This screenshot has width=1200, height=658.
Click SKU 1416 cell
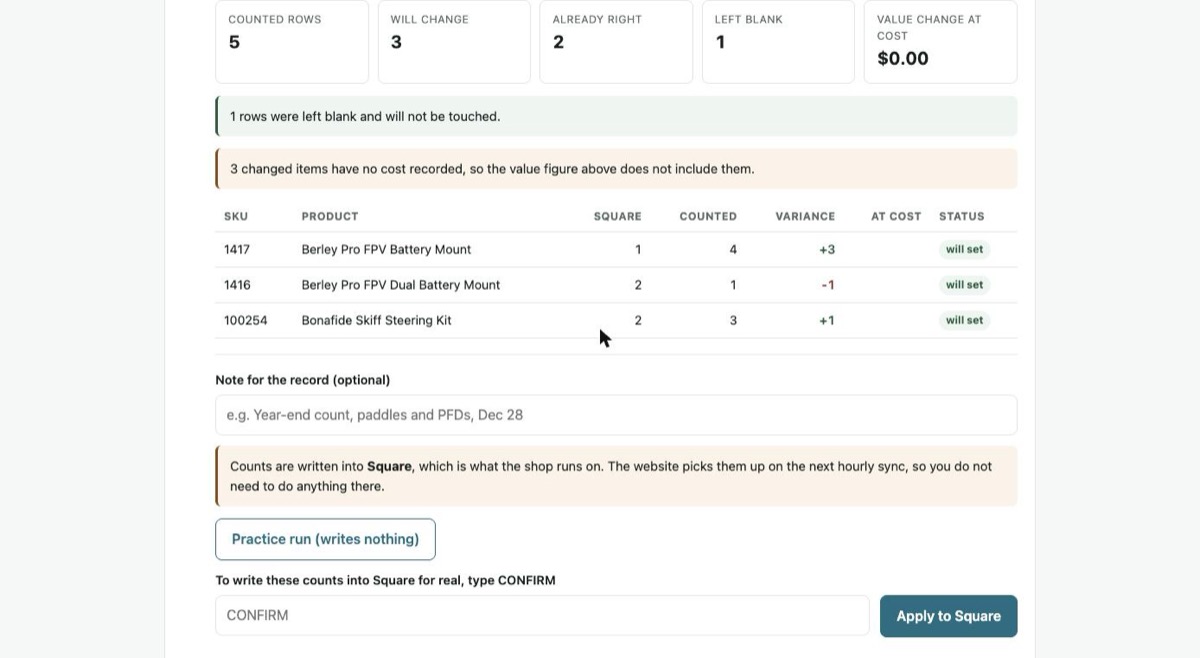[237, 285]
